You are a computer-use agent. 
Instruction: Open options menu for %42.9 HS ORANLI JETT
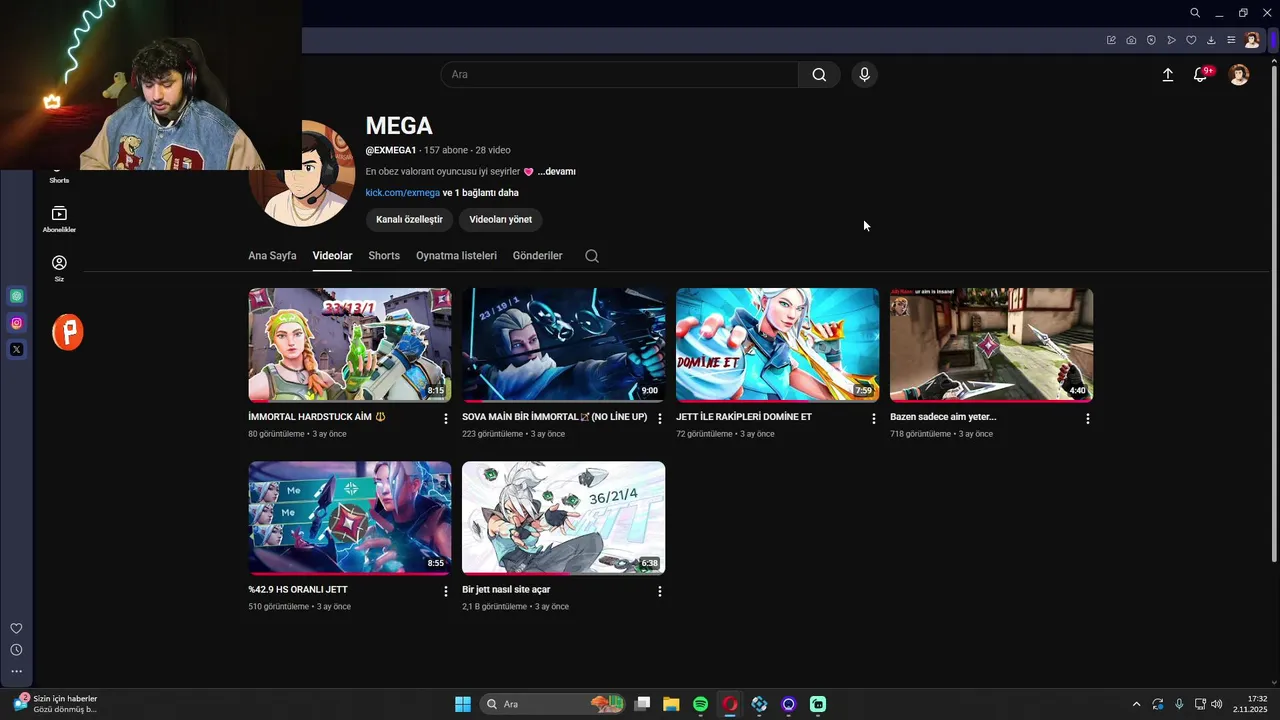(446, 592)
